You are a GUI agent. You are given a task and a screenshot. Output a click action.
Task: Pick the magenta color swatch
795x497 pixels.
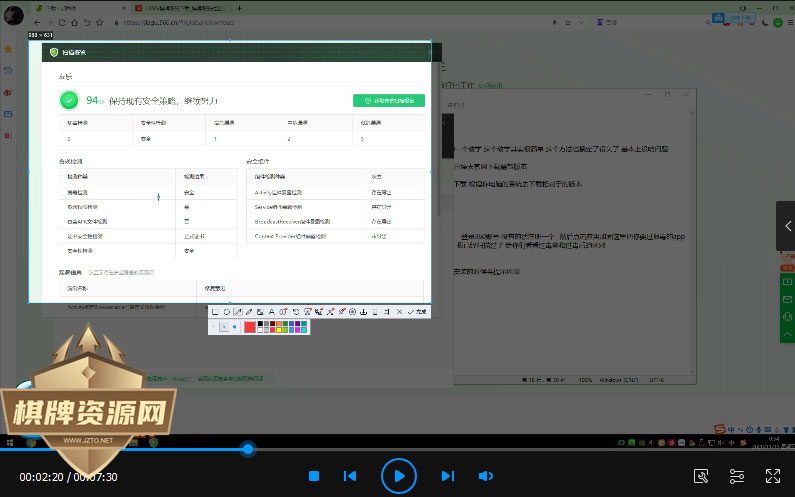298,330
